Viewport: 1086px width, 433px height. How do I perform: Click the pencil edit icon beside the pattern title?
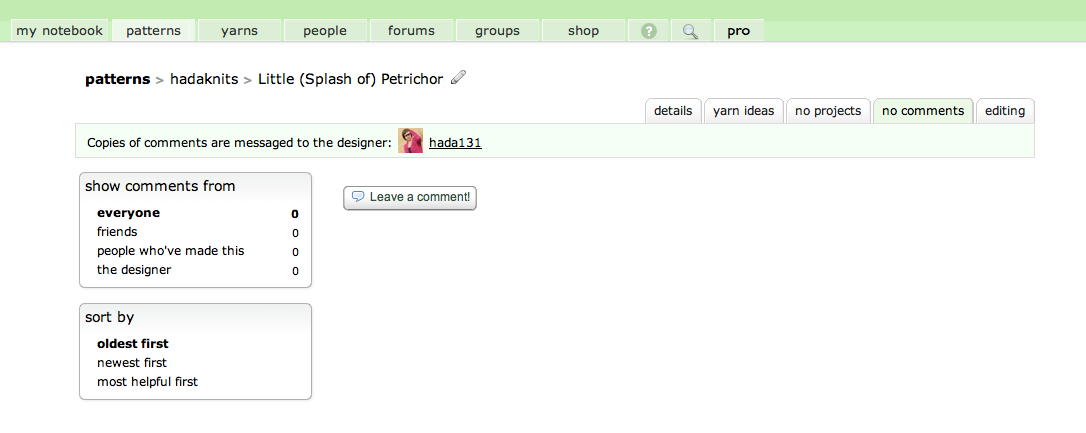[459, 78]
